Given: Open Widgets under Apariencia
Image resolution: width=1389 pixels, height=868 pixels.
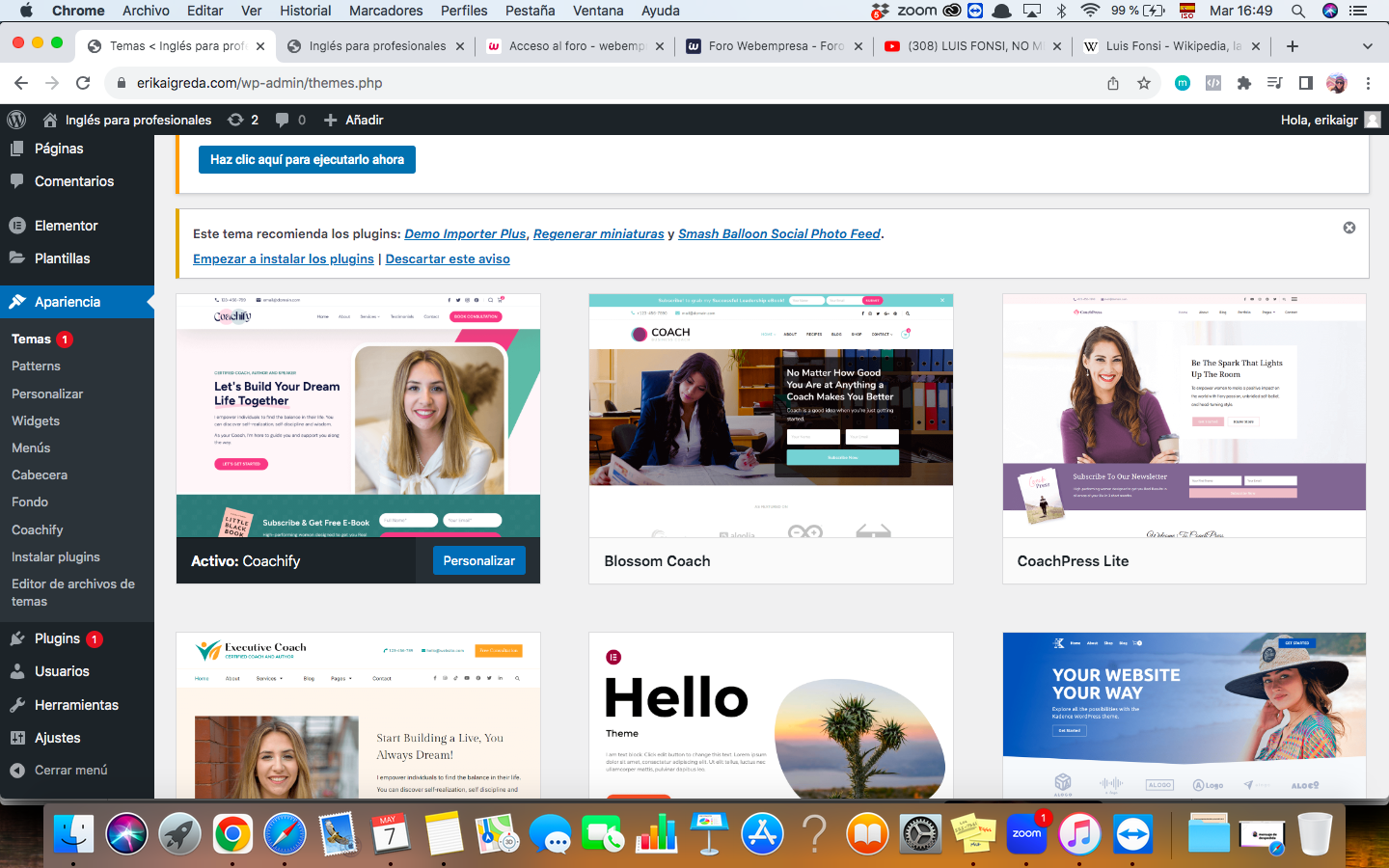Looking at the screenshot, I should click(36, 420).
